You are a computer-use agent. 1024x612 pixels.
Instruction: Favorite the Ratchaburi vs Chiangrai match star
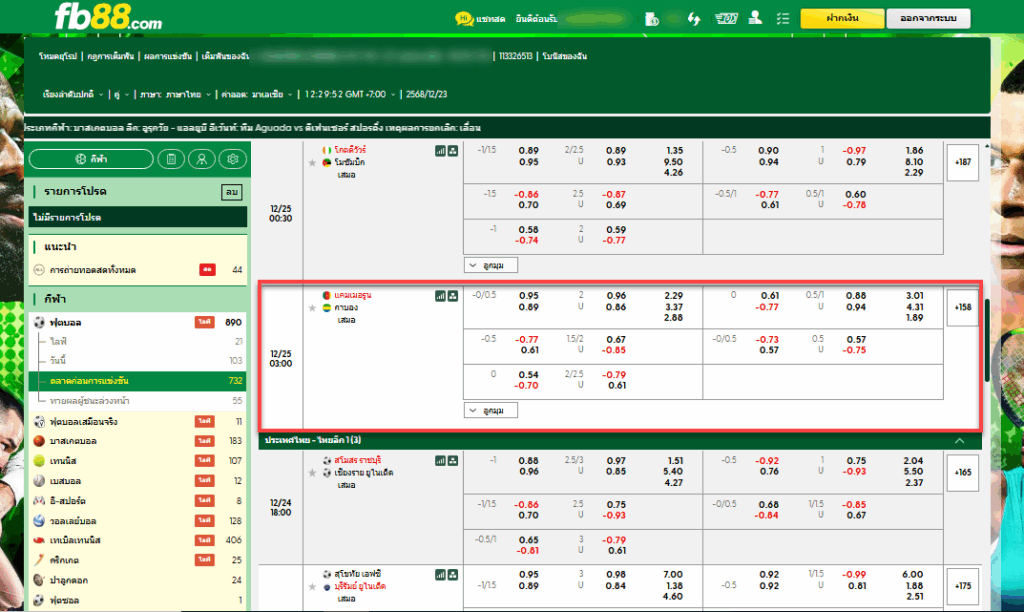pos(312,472)
